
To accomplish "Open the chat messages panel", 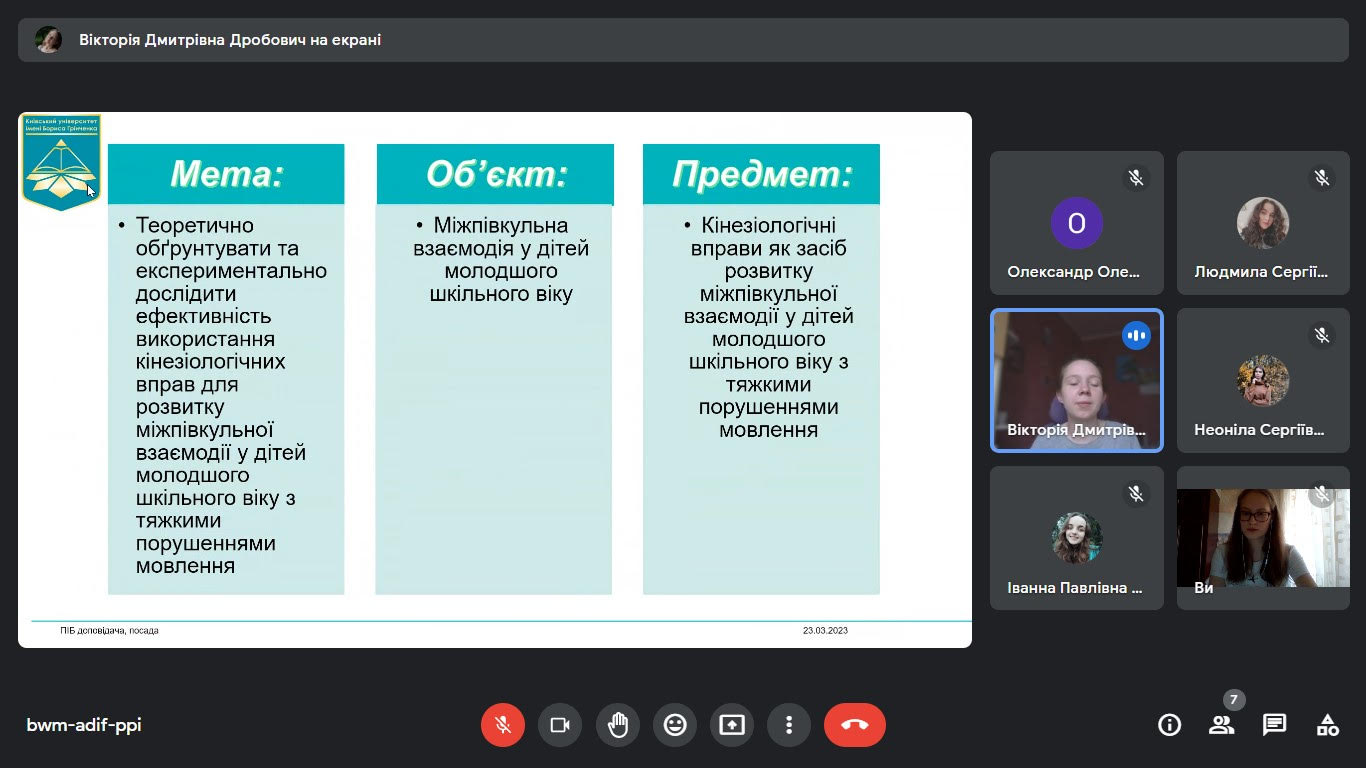I will (x=1274, y=725).
